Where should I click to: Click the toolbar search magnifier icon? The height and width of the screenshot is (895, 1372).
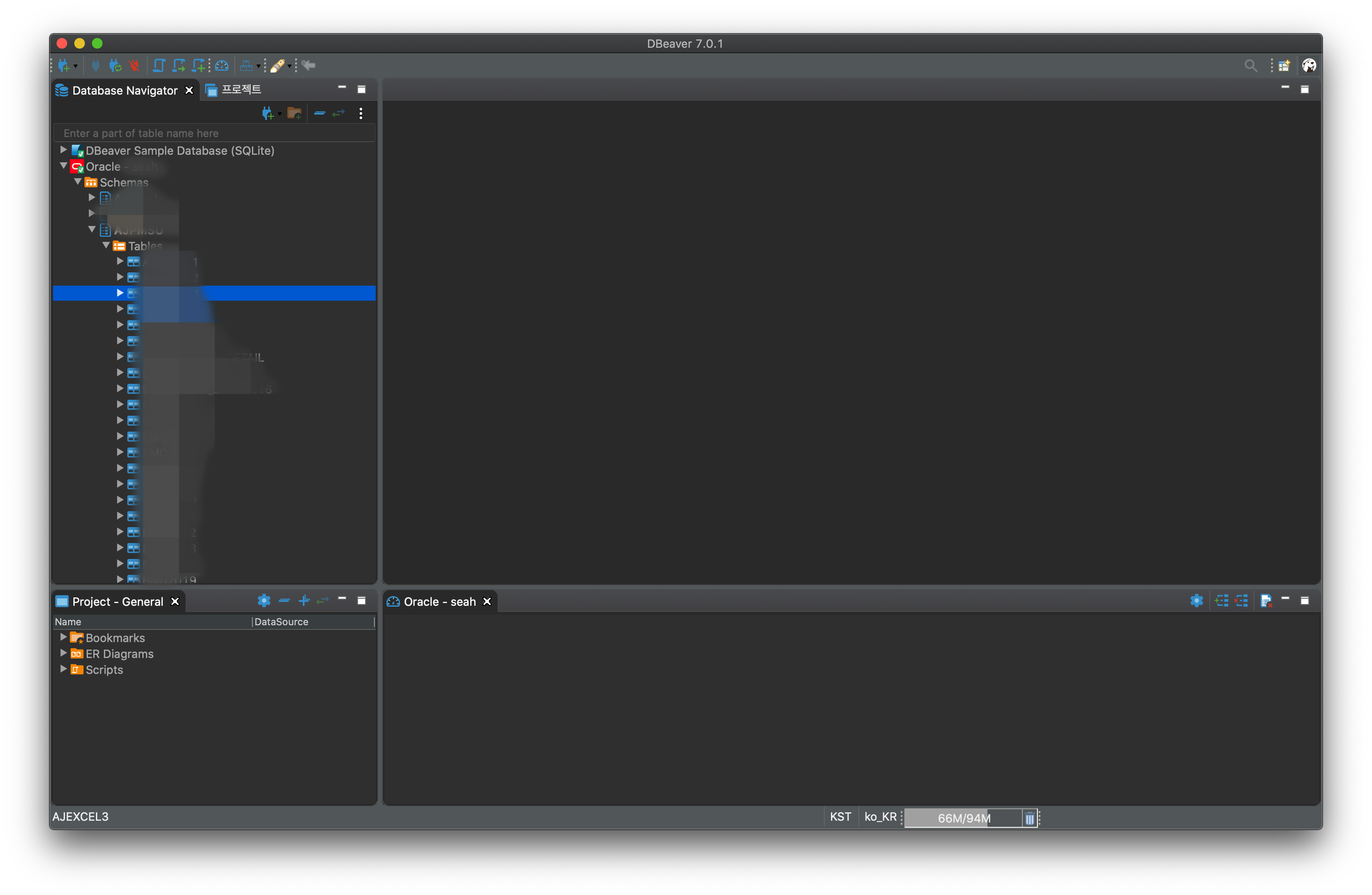[1250, 66]
